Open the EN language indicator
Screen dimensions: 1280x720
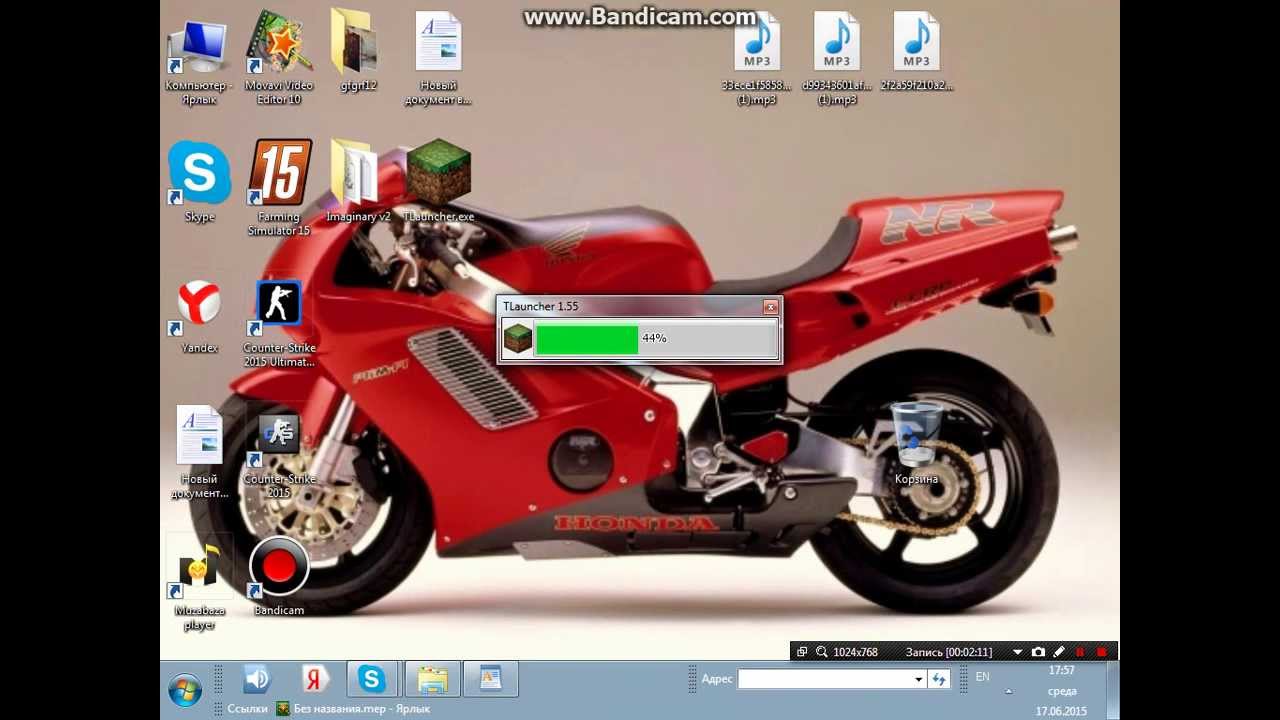982,677
